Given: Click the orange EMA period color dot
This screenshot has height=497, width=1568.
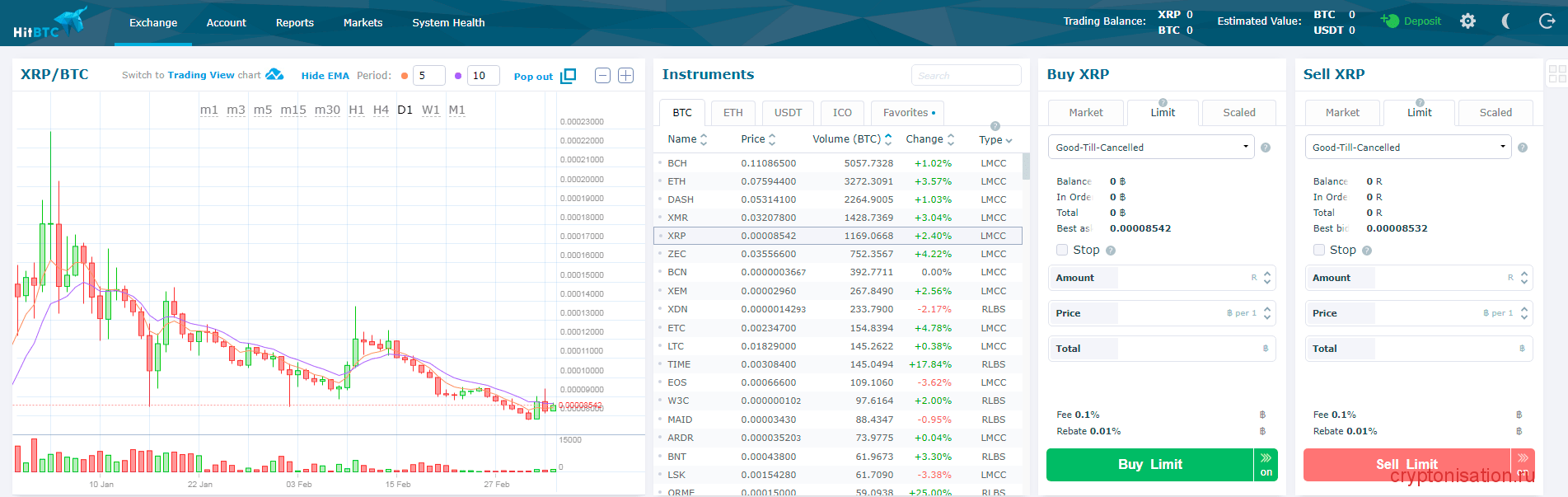Looking at the screenshot, I should pos(405,76).
